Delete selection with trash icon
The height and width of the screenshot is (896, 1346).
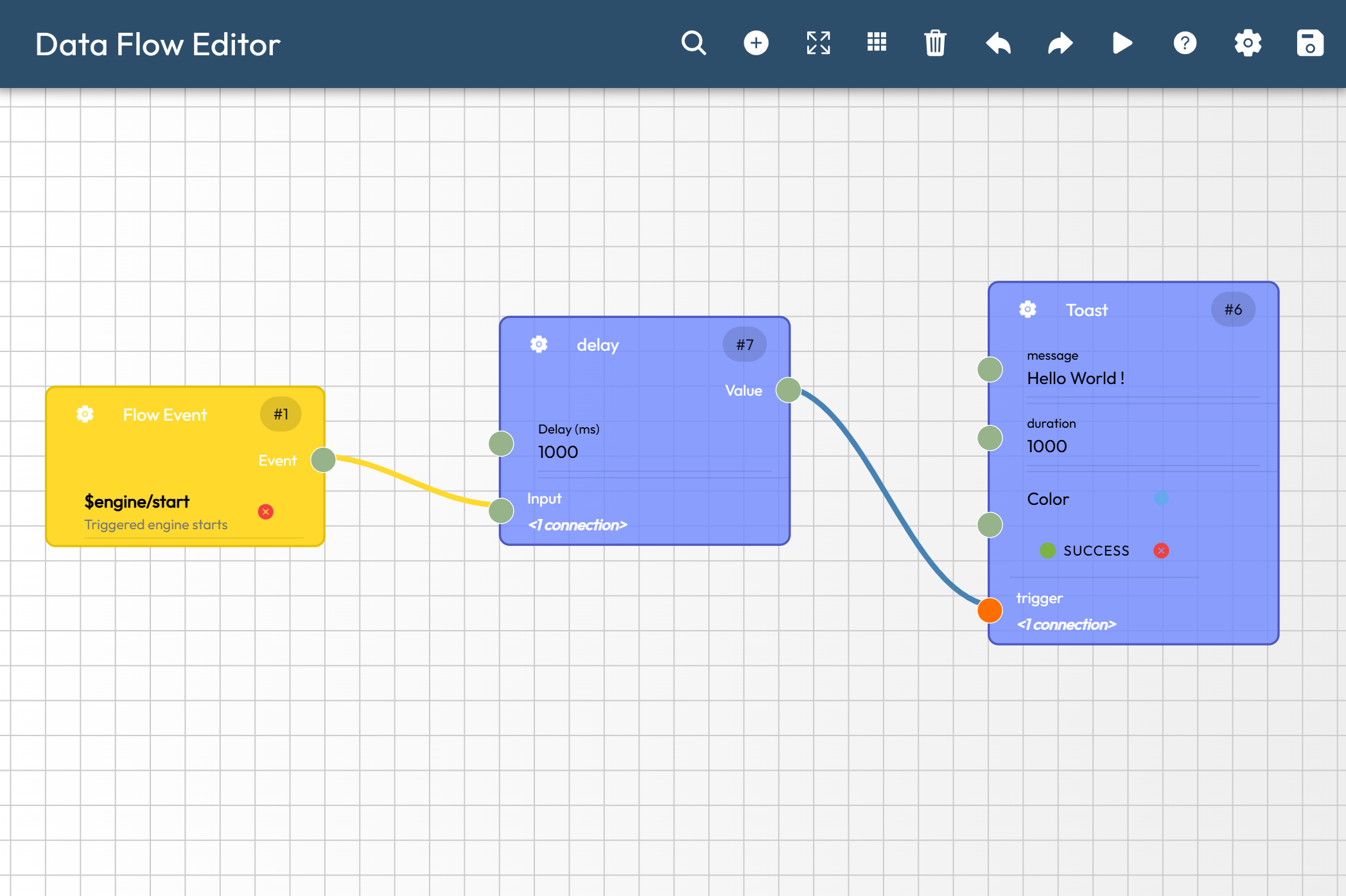(x=935, y=44)
